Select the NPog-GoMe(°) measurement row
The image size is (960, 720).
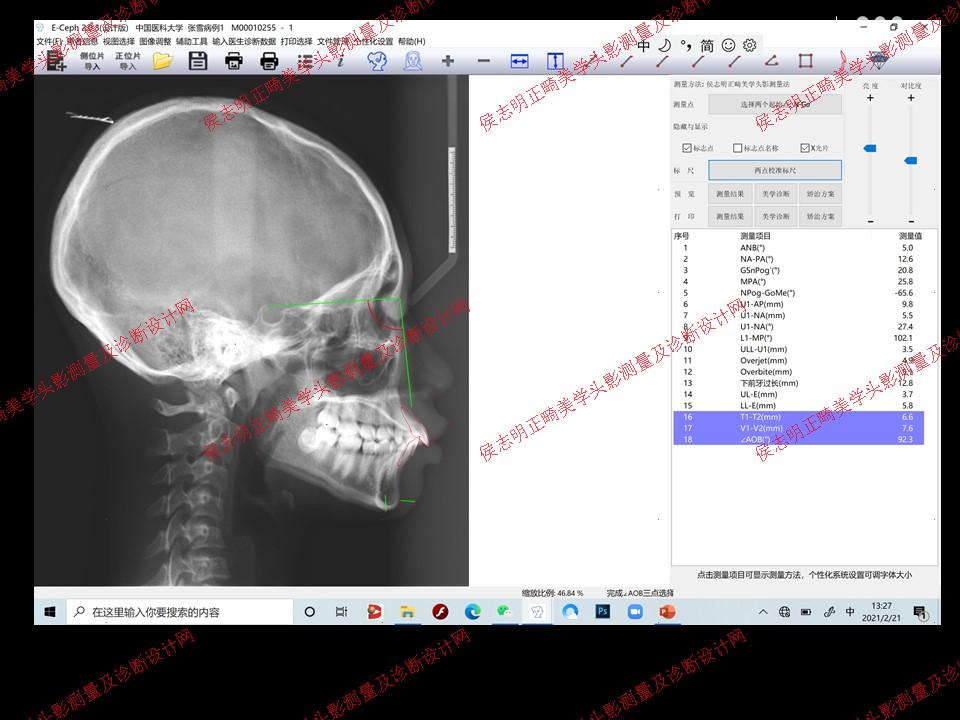798,293
